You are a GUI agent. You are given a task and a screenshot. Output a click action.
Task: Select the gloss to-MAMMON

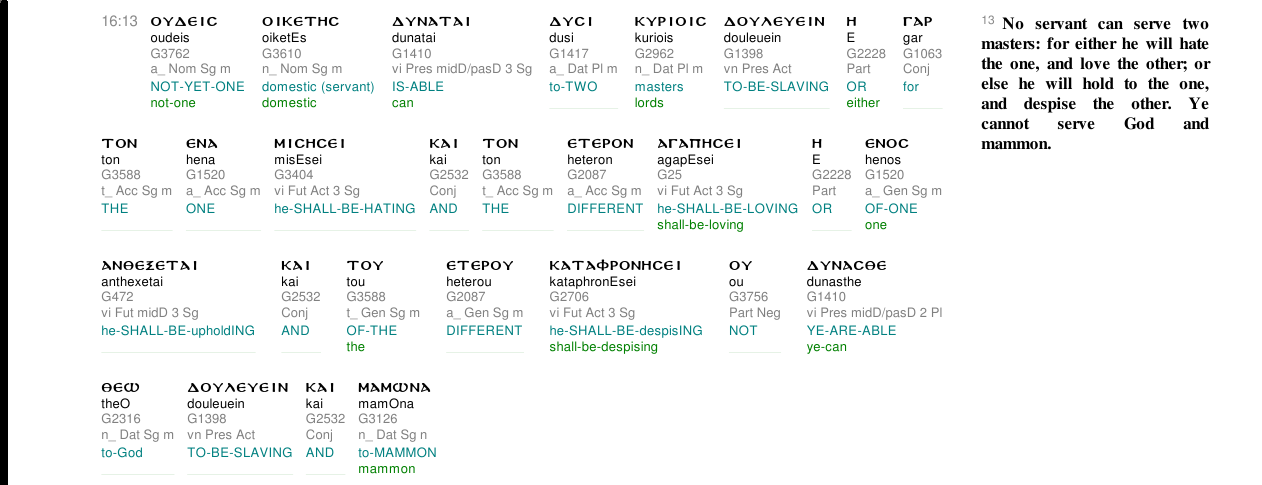pyautogui.click(x=397, y=452)
